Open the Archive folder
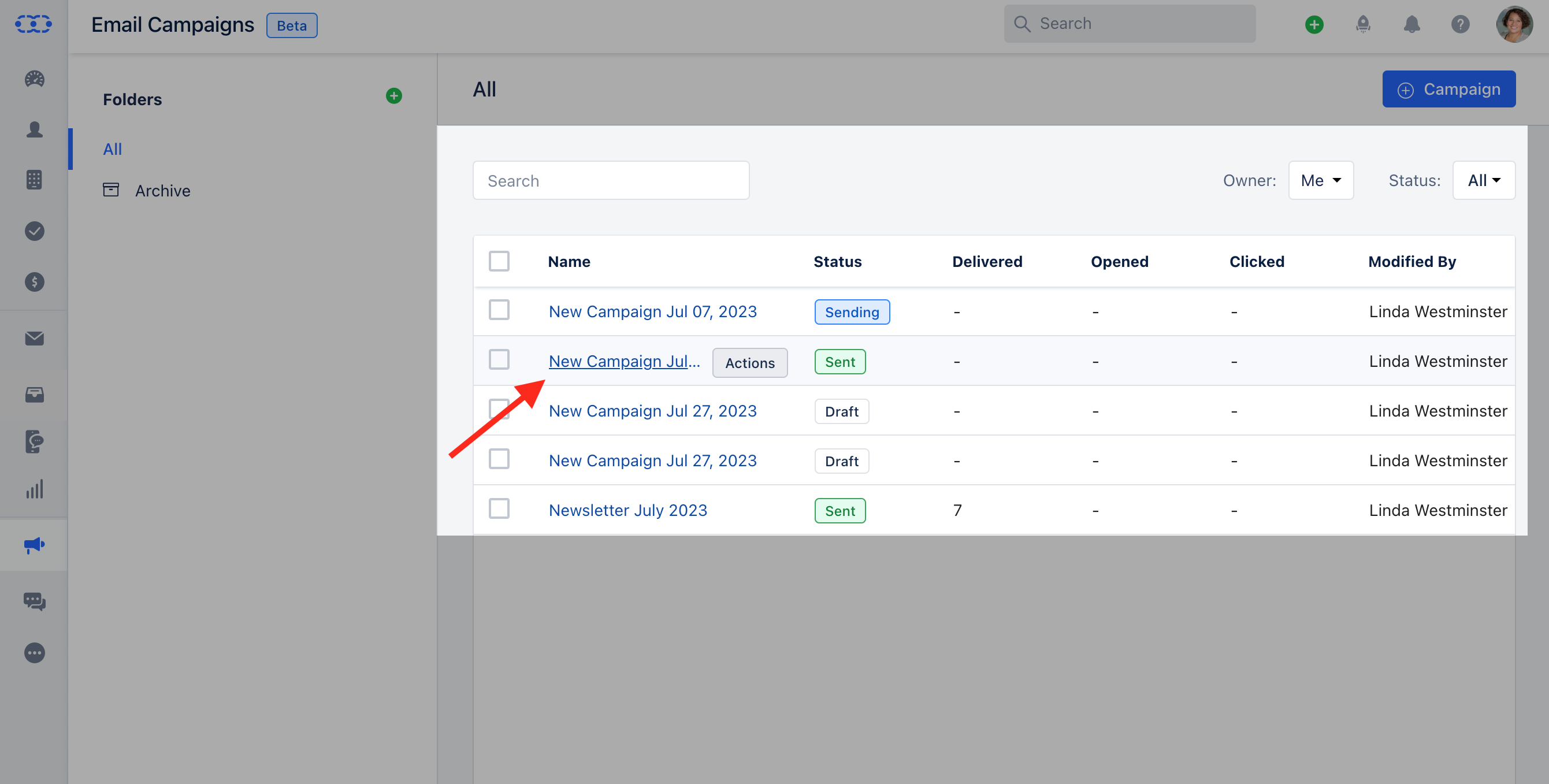The width and height of the screenshot is (1549, 784). (x=162, y=191)
